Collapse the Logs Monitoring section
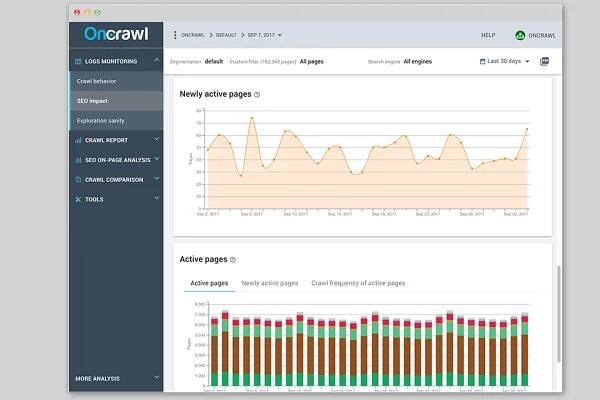This screenshot has height=400, width=600. (157, 61)
